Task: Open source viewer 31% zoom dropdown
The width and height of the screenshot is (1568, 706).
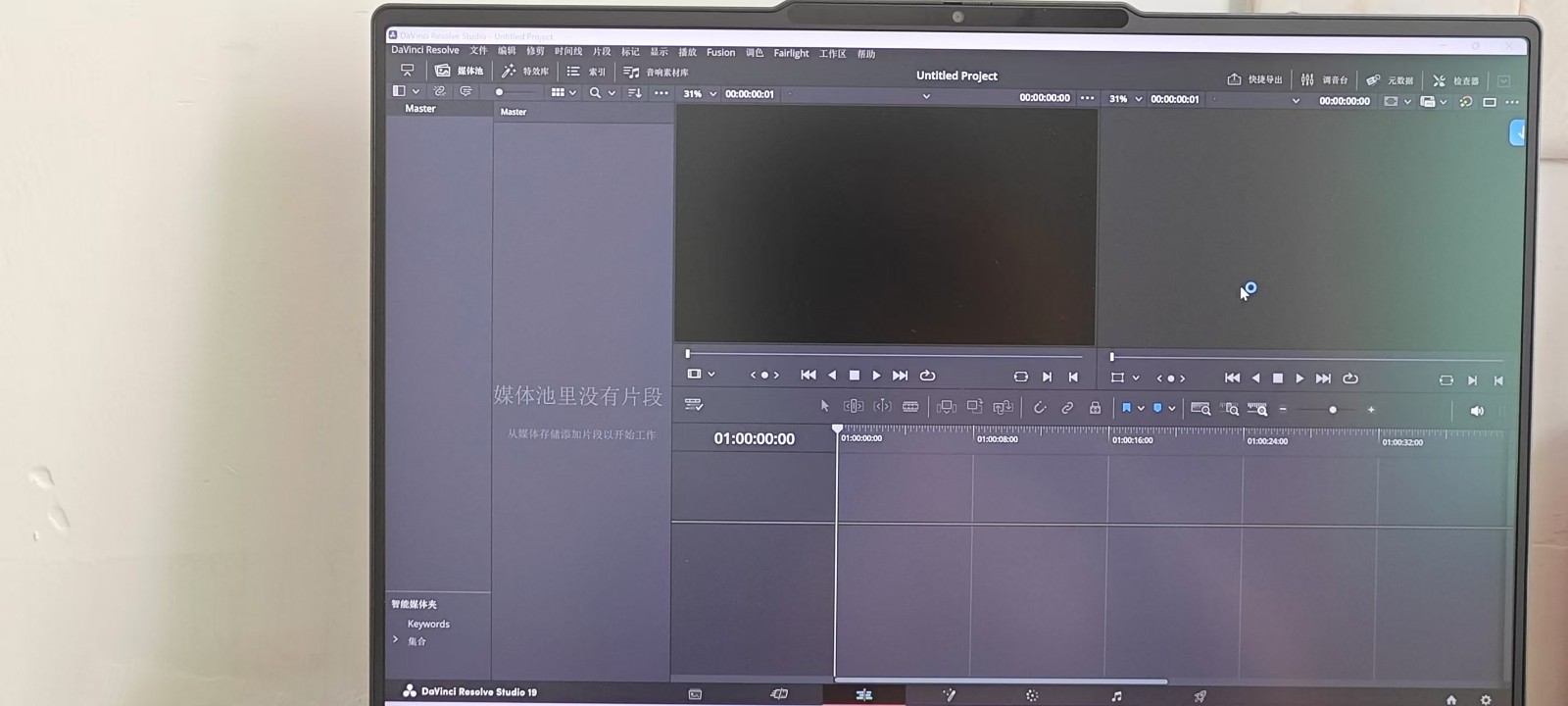Action: tap(701, 94)
